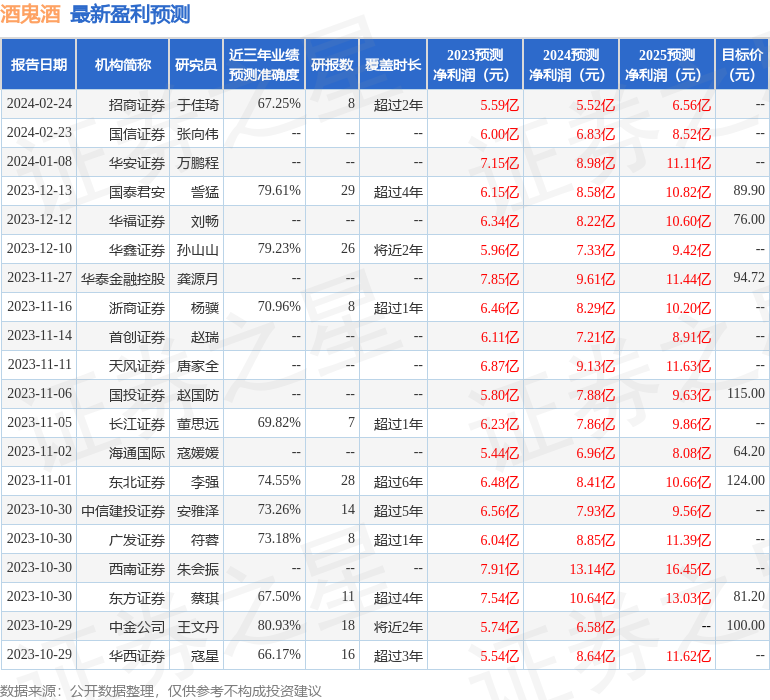This screenshot has width=770, height=700.
Task: Select the 机构简称 column header
Action: pyautogui.click(x=123, y=65)
